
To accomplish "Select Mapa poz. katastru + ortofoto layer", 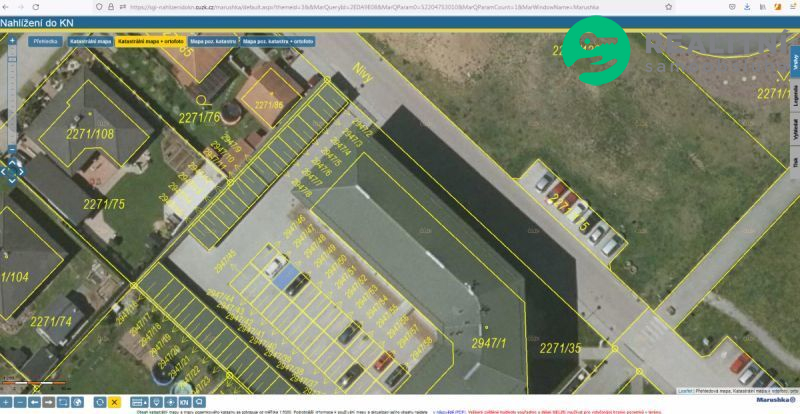I will [278, 42].
